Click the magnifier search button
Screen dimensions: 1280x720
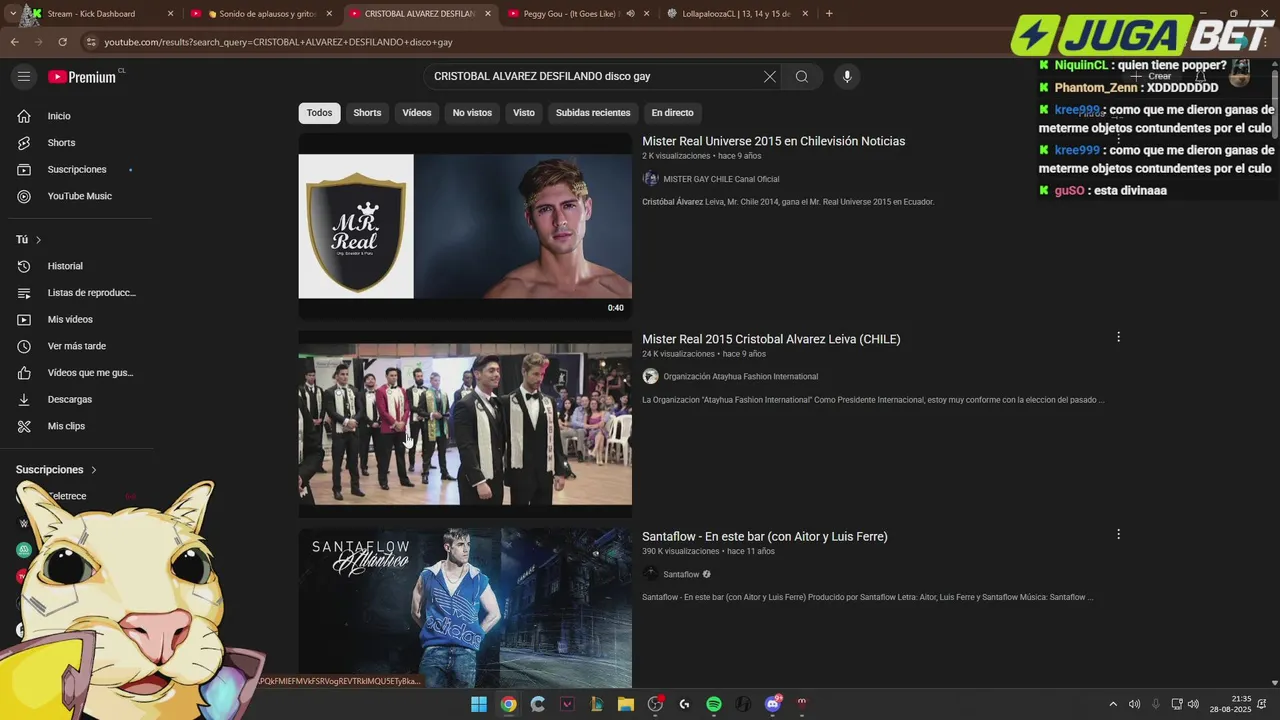point(802,77)
